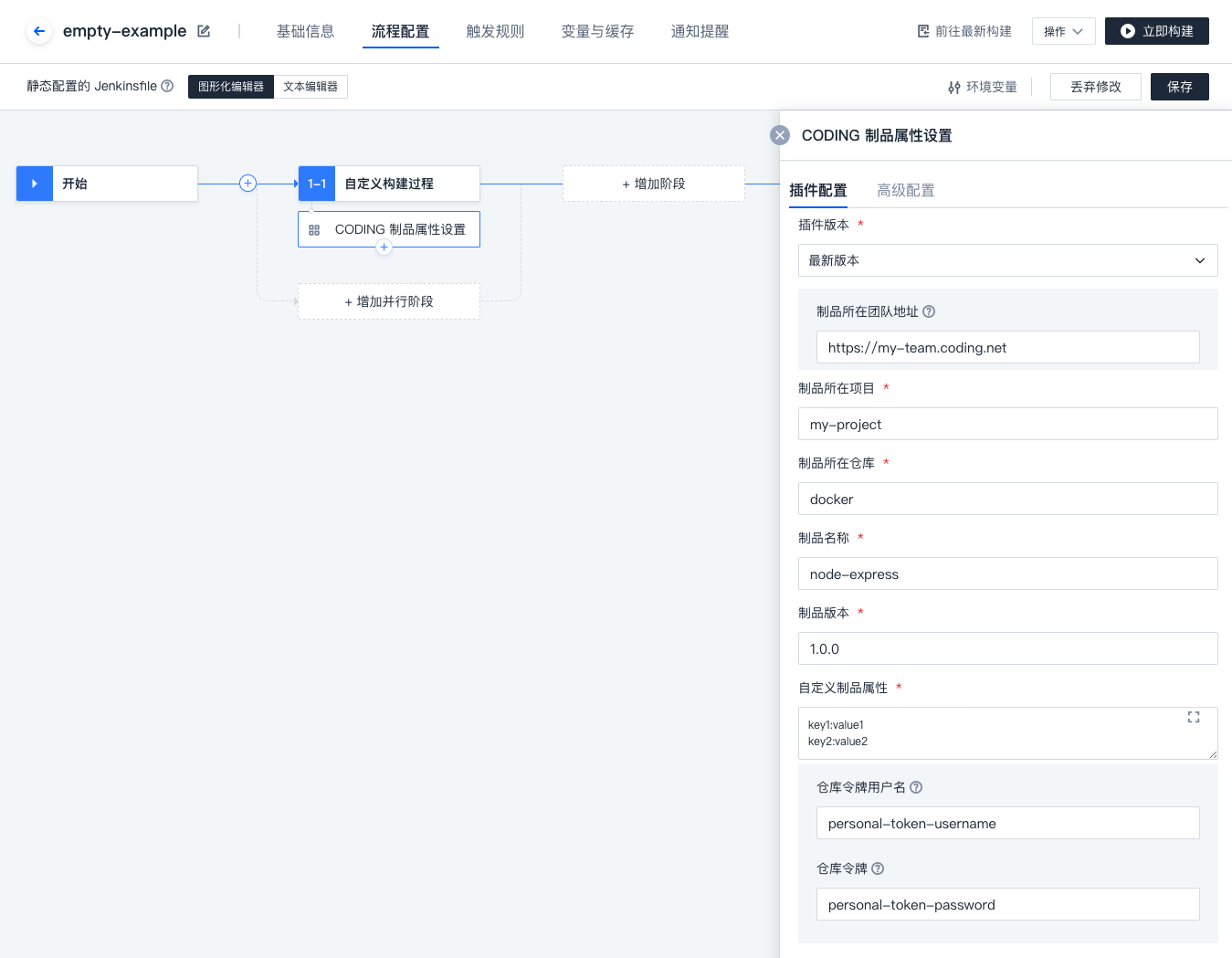Viewport: 1232px width, 958px height.
Task: Expand the 自定义制品属性 textarea fullscreen icon
Action: 1194,717
